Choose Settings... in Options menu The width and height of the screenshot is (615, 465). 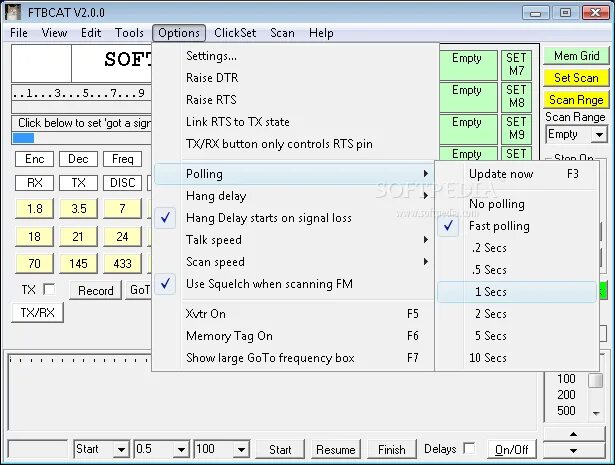pyautogui.click(x=295, y=56)
